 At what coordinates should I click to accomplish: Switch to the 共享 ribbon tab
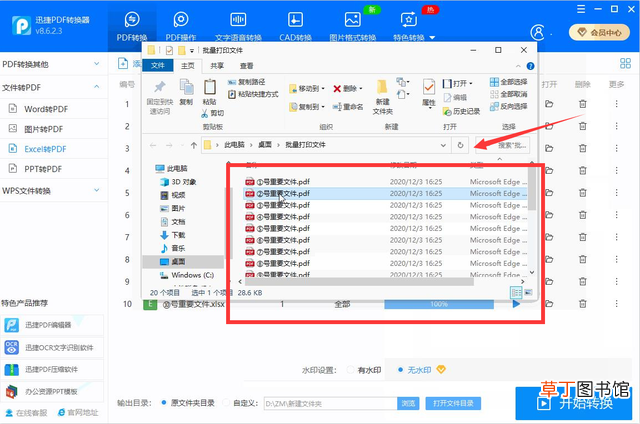[x=217, y=65]
